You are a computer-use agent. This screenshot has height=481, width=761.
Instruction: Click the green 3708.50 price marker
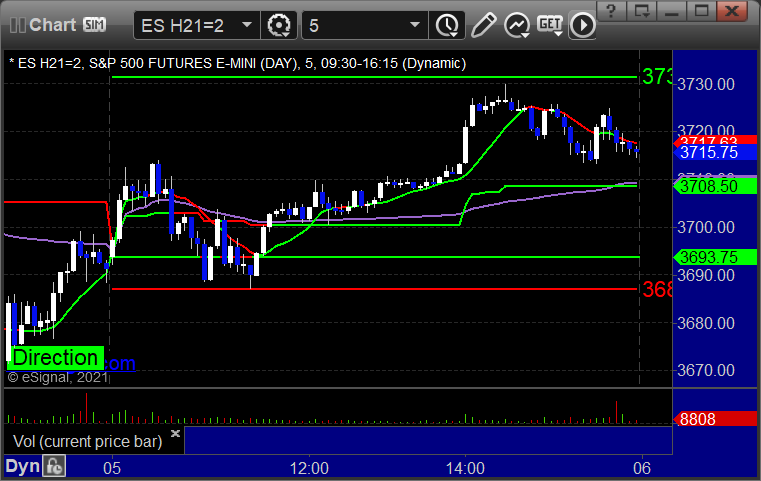point(714,186)
